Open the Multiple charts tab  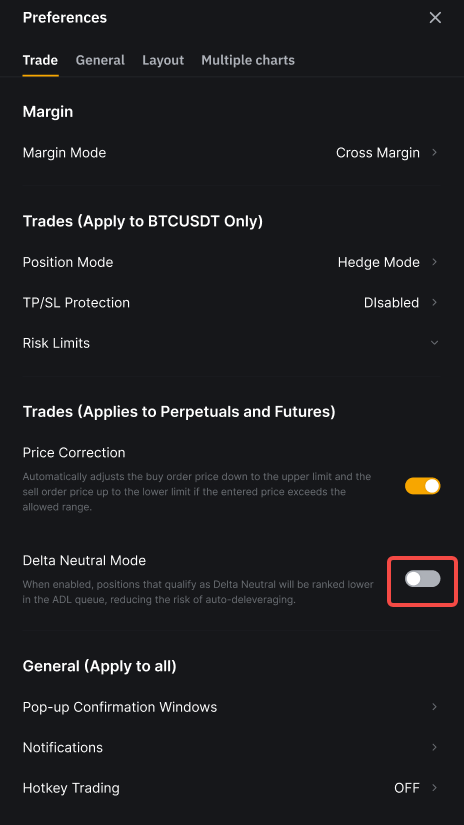(x=248, y=60)
